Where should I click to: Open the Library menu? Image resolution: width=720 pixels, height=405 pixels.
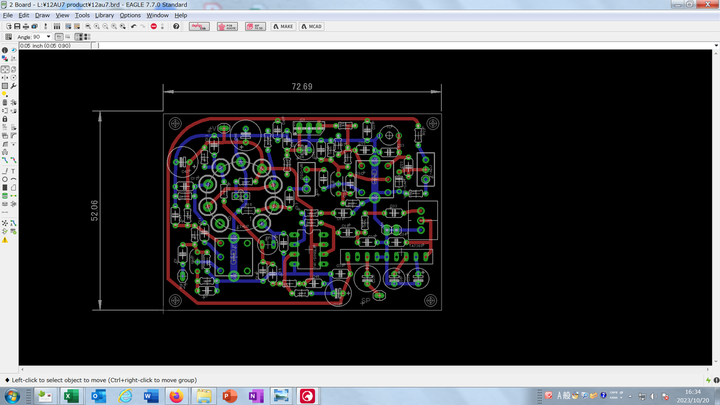tap(104, 15)
